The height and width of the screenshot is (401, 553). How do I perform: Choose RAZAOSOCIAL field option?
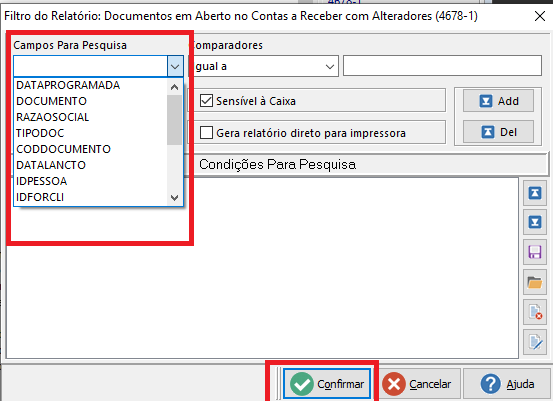53,117
